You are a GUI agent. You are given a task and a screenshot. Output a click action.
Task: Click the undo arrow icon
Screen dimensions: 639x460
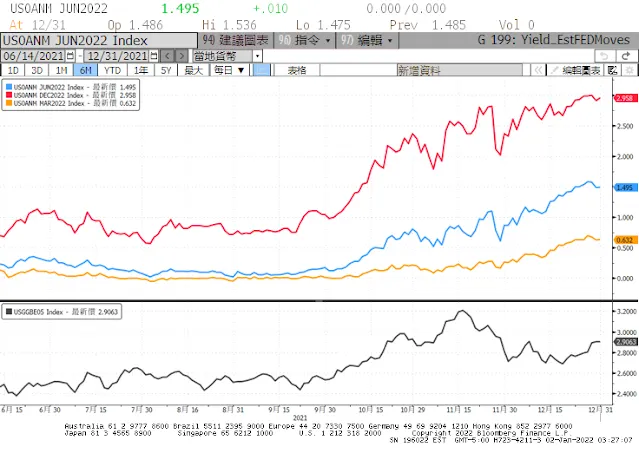pyautogui.click(x=604, y=56)
